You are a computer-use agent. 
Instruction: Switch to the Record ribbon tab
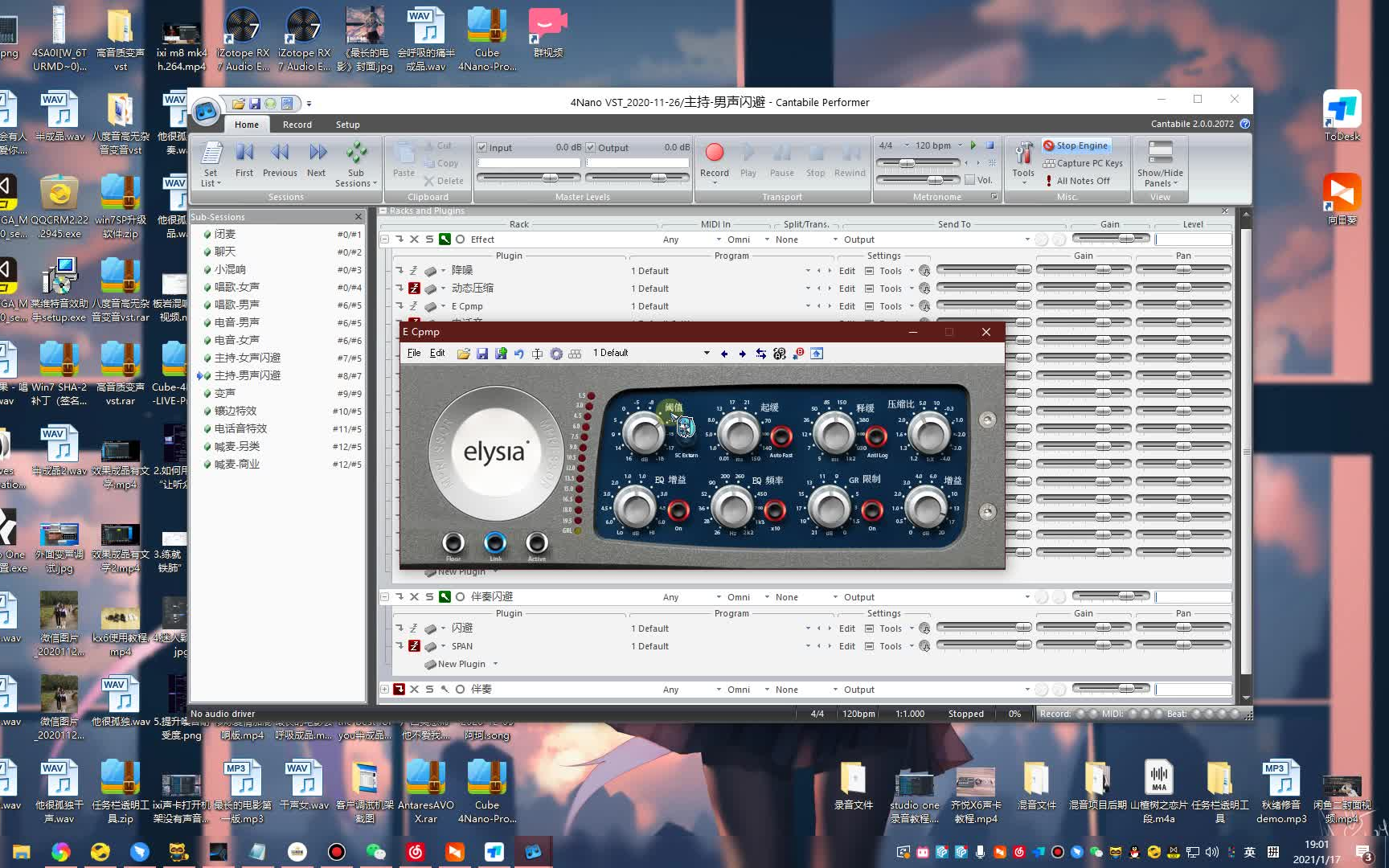[297, 125]
